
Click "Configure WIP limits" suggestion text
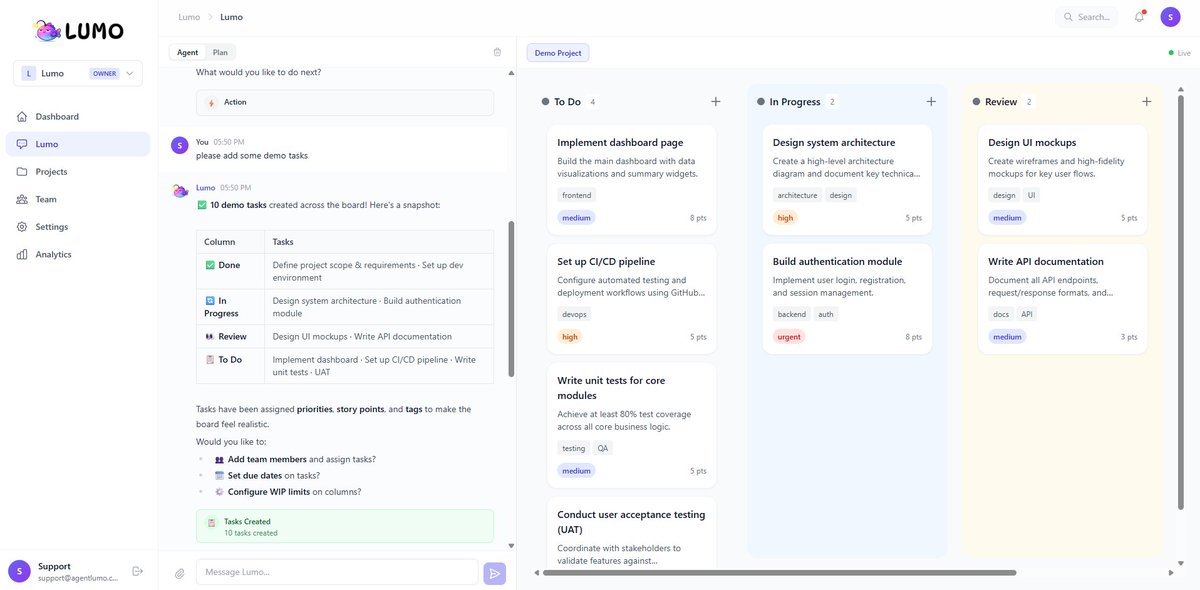point(269,491)
